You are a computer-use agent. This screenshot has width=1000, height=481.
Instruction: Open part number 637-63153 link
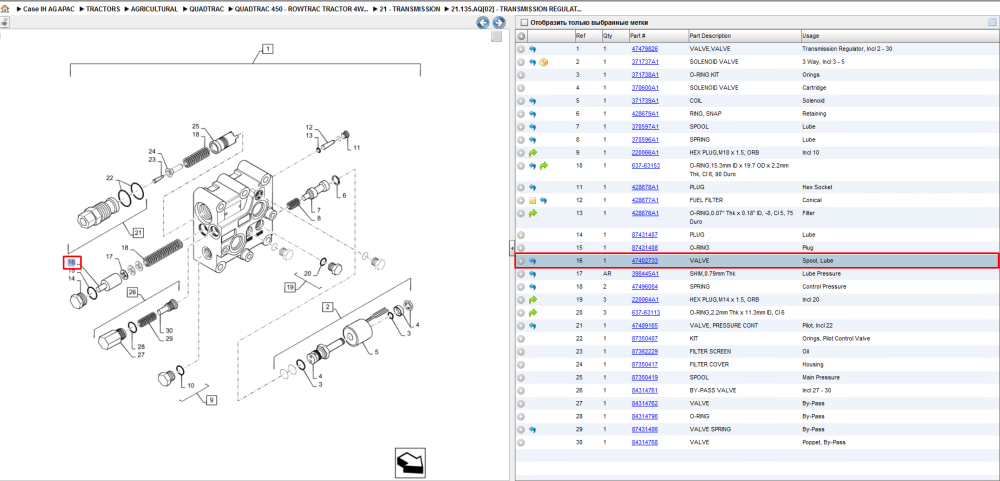click(645, 166)
